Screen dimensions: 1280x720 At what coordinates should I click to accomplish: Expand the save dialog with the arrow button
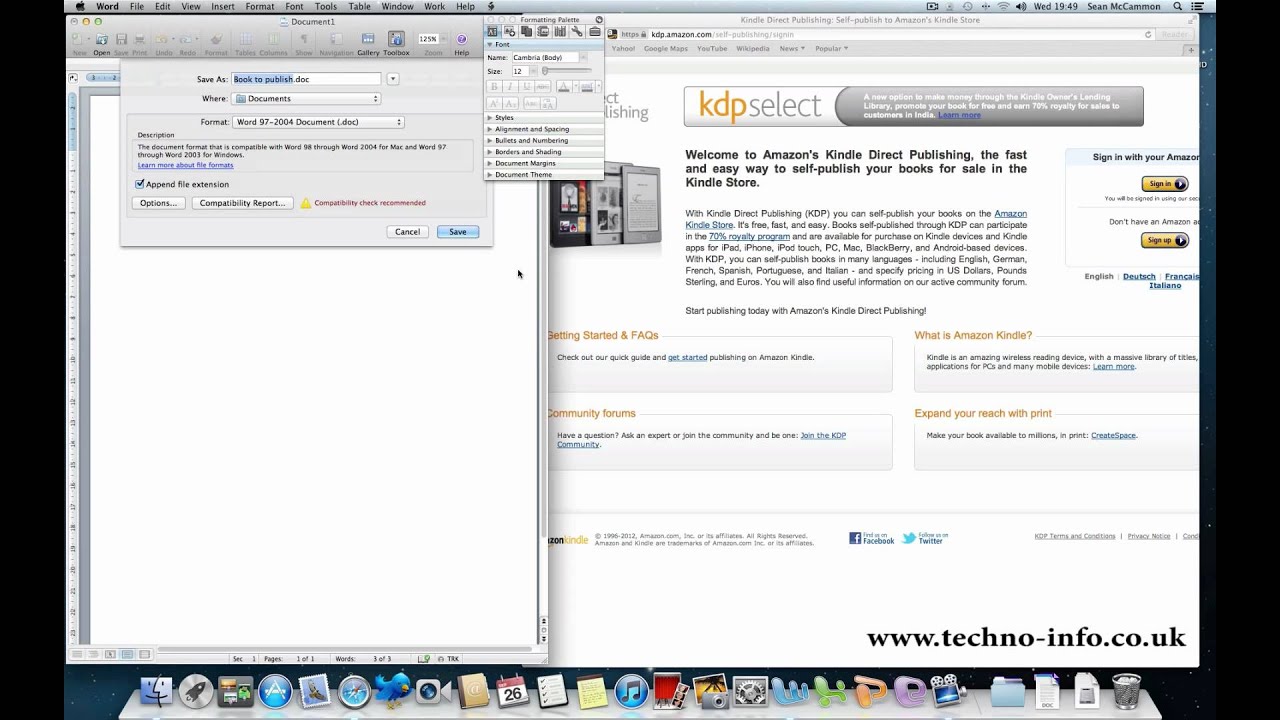click(x=392, y=79)
